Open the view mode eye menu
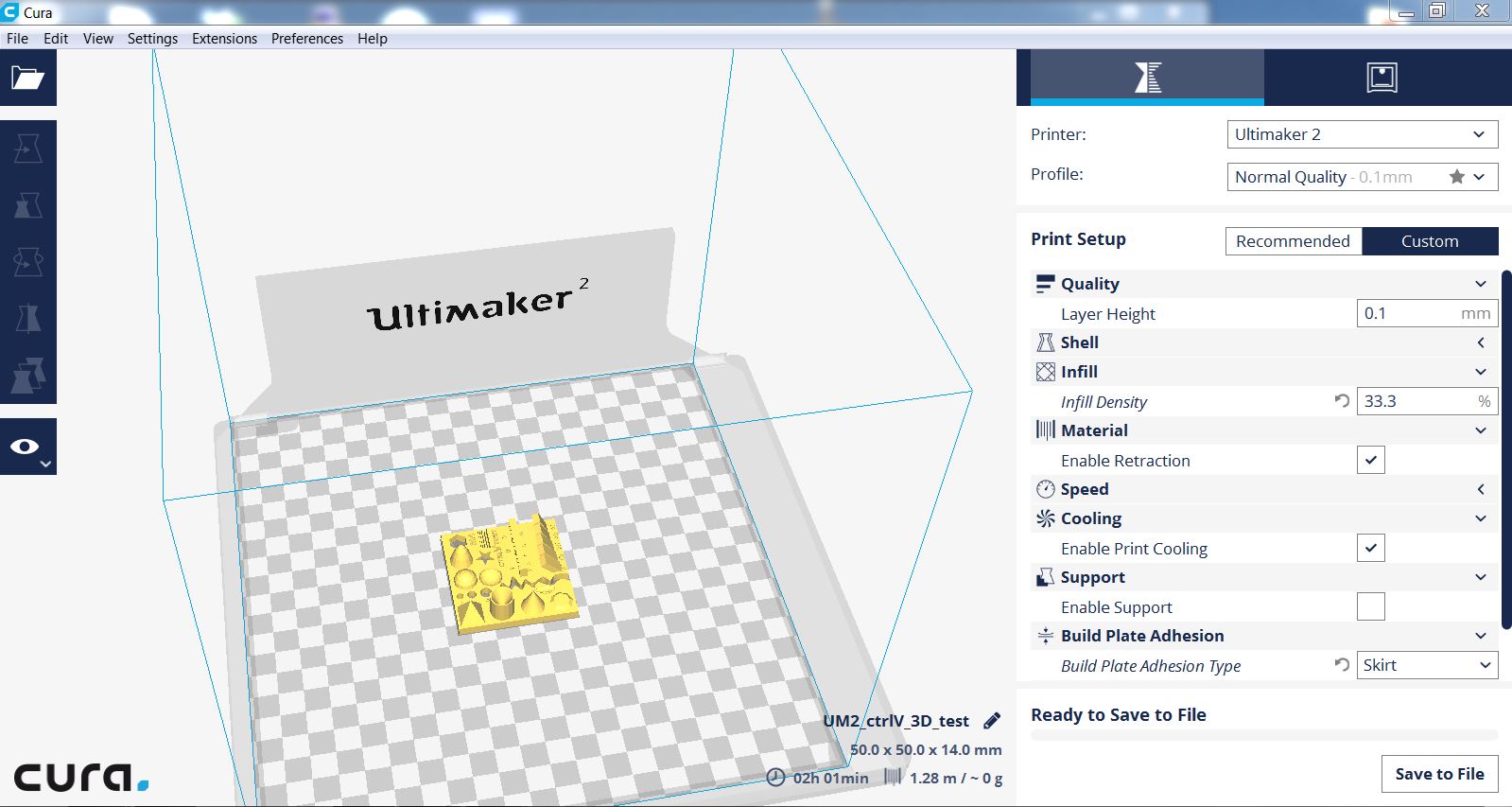The height and width of the screenshot is (807, 1512). [x=27, y=447]
